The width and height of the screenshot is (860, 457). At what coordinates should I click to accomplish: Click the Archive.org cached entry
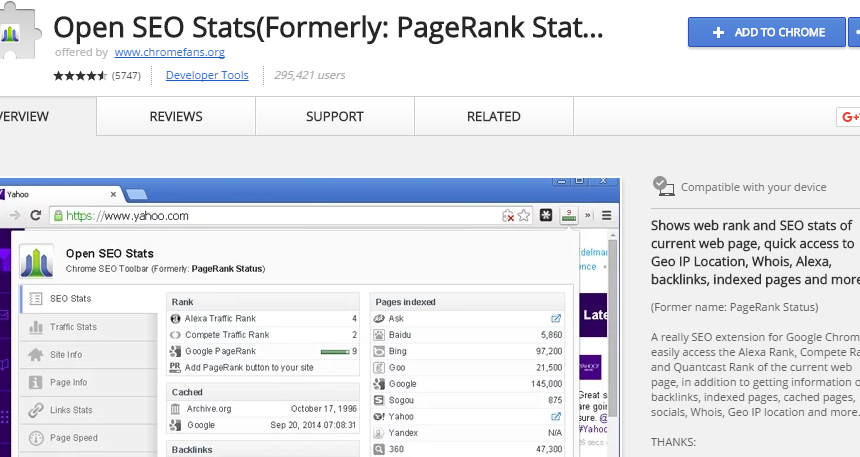pos(263,409)
